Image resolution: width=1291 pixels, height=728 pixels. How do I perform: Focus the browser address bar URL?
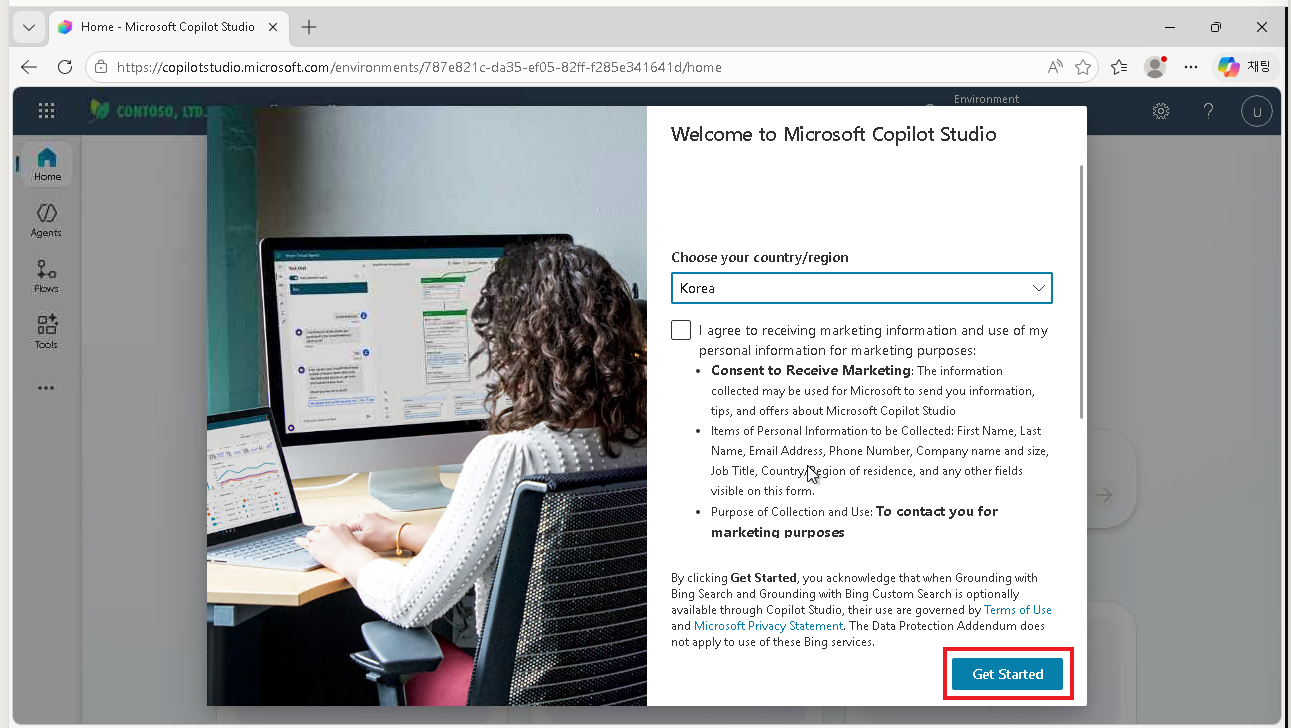(419, 67)
